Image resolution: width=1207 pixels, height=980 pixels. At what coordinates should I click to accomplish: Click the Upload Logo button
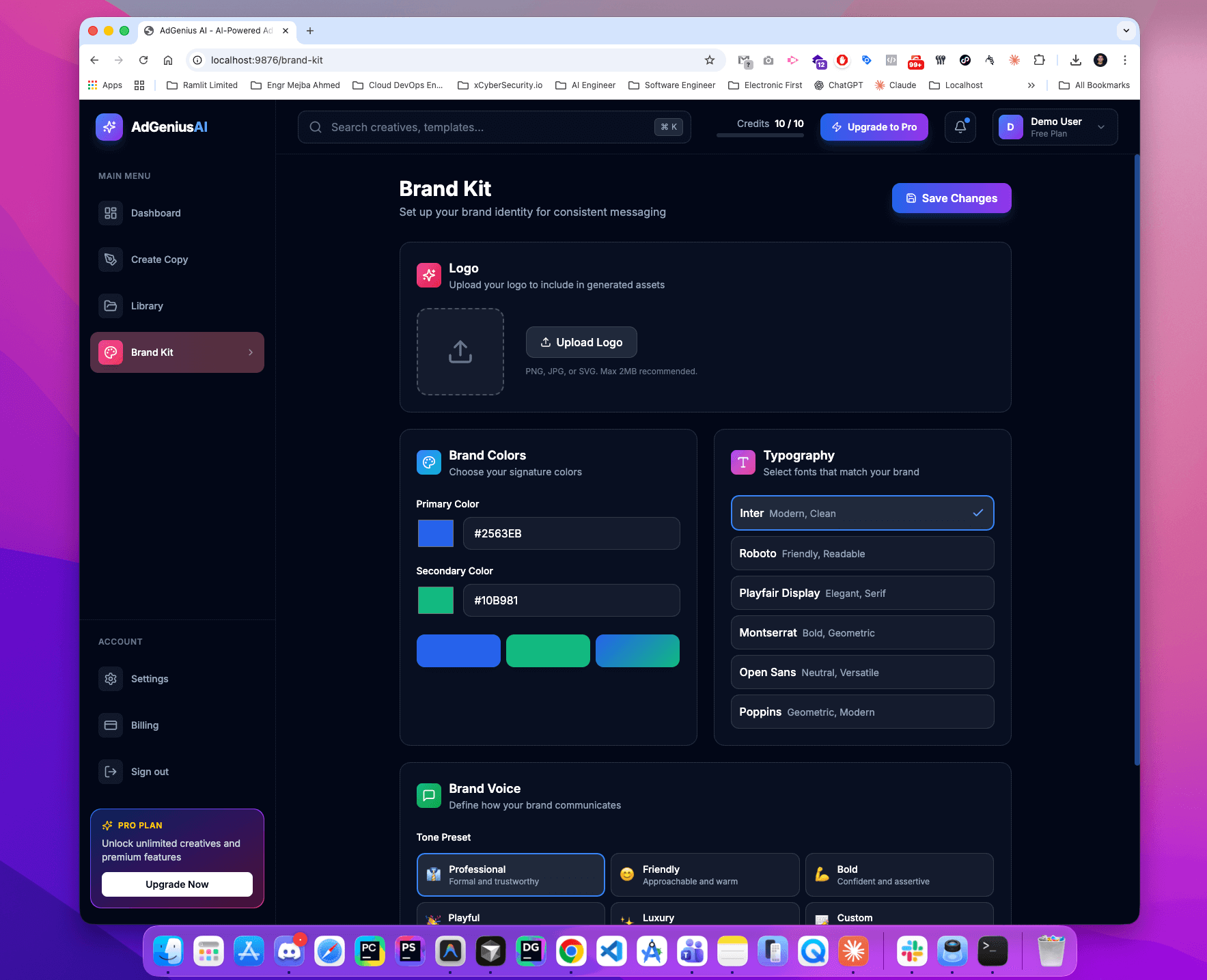click(581, 342)
